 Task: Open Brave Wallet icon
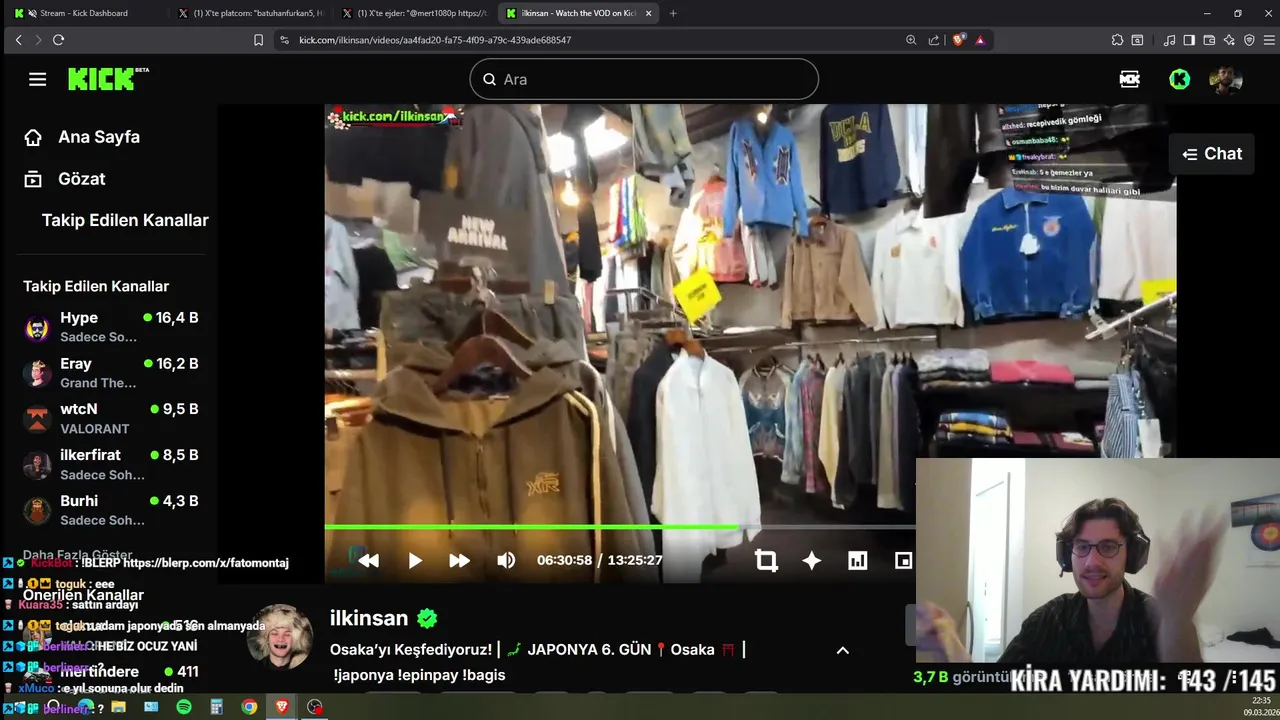pos(1209,40)
